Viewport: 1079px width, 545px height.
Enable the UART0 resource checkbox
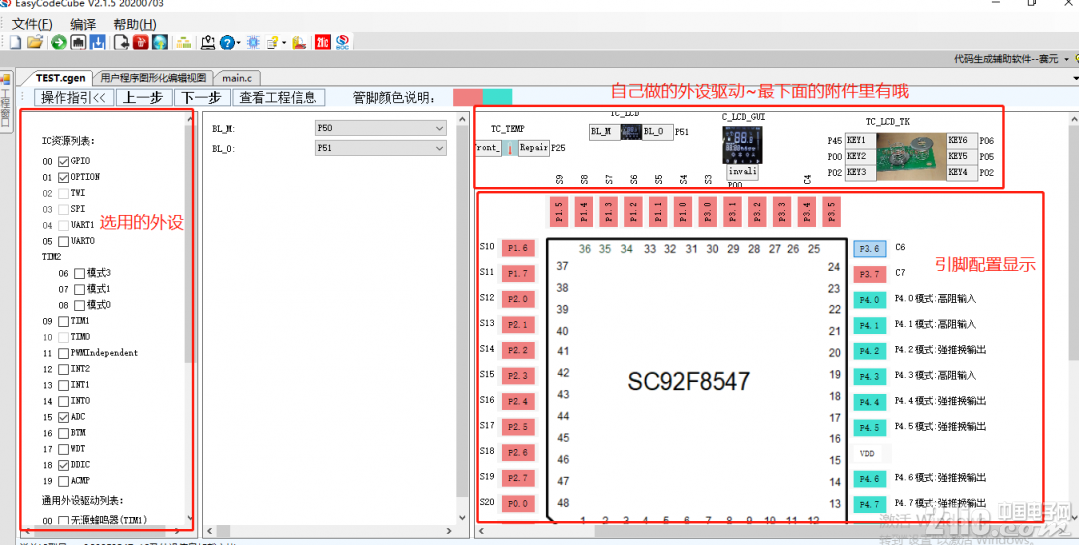tap(63, 242)
